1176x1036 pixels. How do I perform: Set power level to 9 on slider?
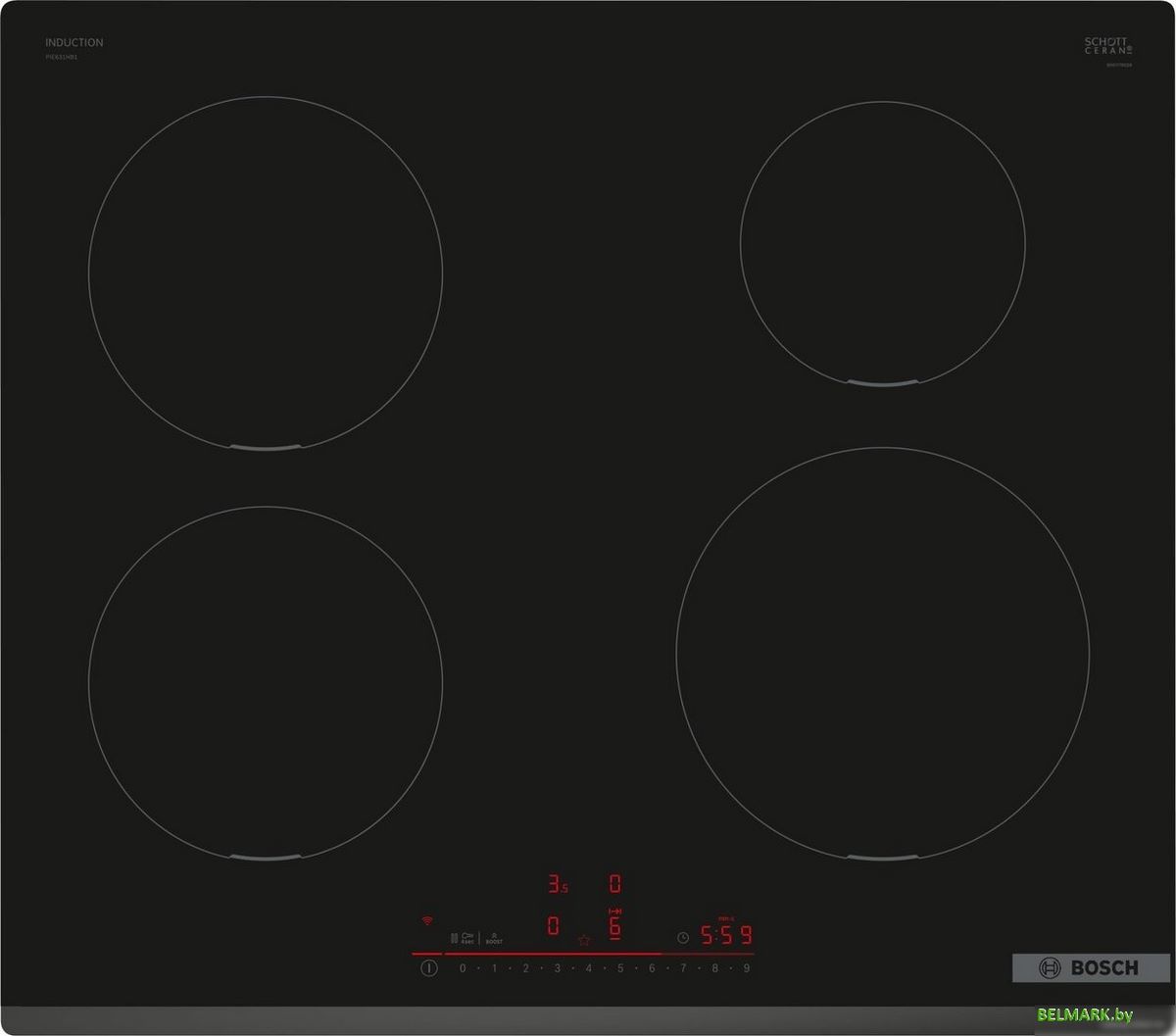746,968
